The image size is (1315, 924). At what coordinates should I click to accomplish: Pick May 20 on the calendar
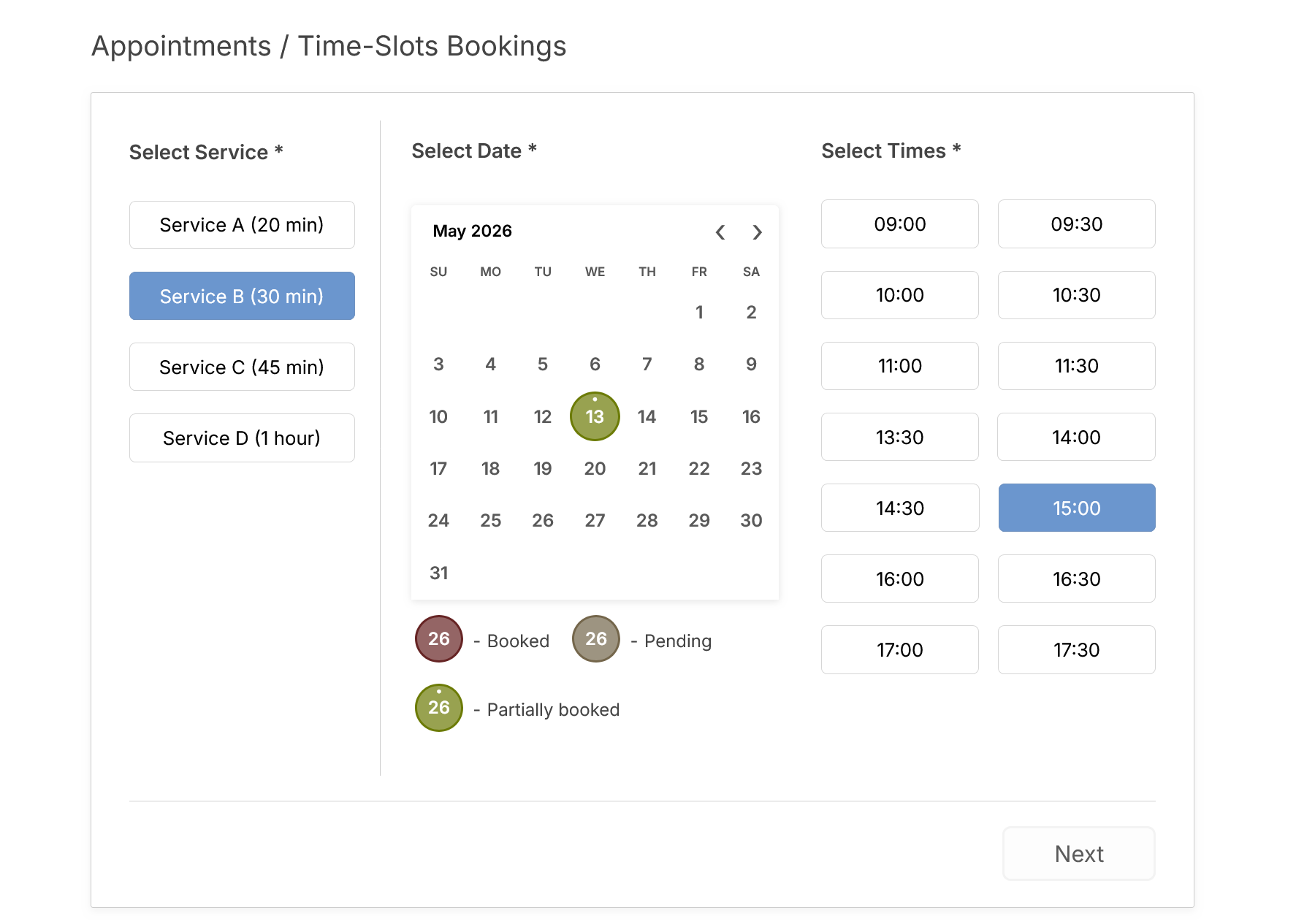coord(595,468)
